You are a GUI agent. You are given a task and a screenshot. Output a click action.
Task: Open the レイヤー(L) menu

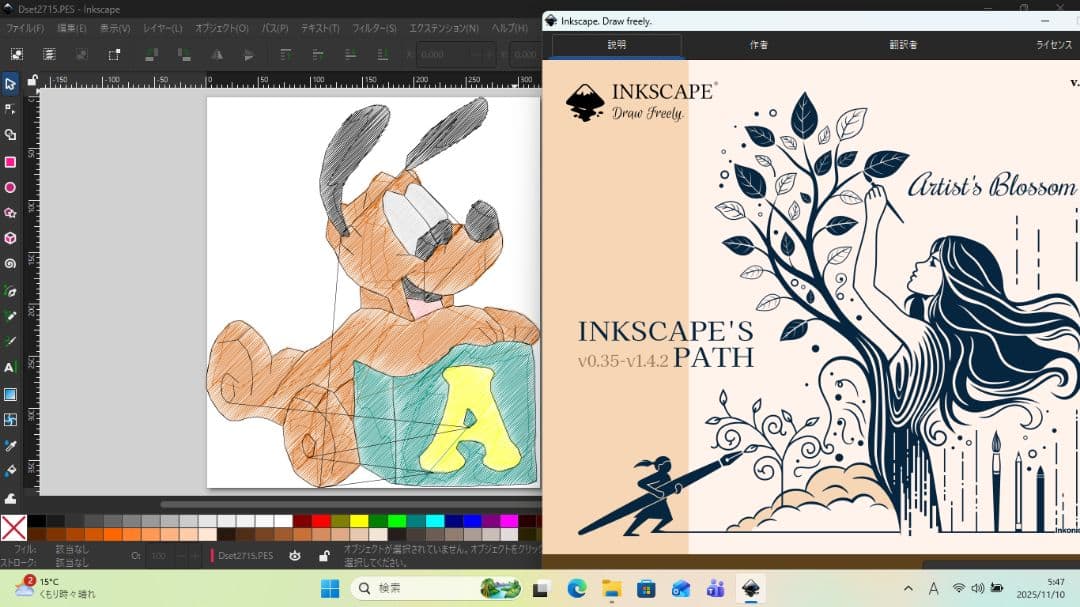pos(163,28)
